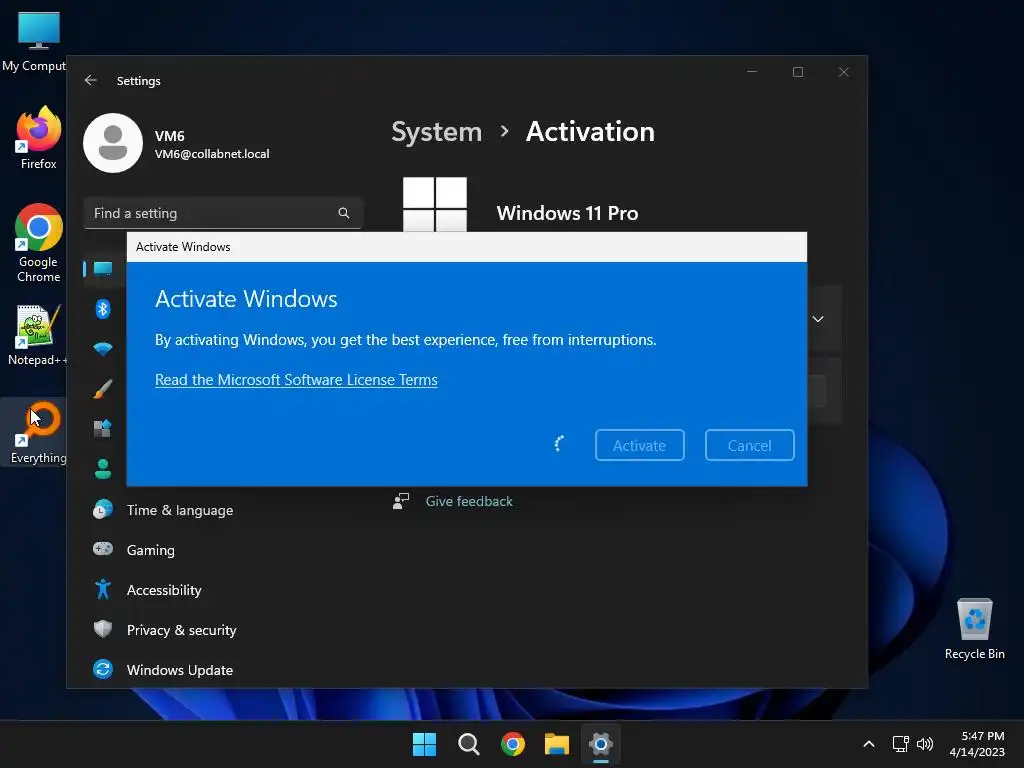Open Apps sidebar icon
The height and width of the screenshot is (768, 1024).
click(103, 428)
